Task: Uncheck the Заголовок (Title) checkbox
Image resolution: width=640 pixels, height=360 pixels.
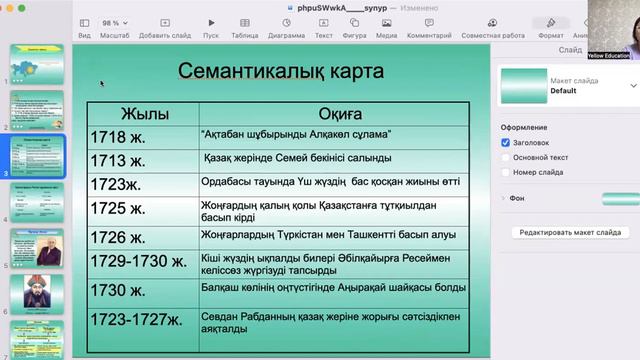Action: (x=505, y=142)
